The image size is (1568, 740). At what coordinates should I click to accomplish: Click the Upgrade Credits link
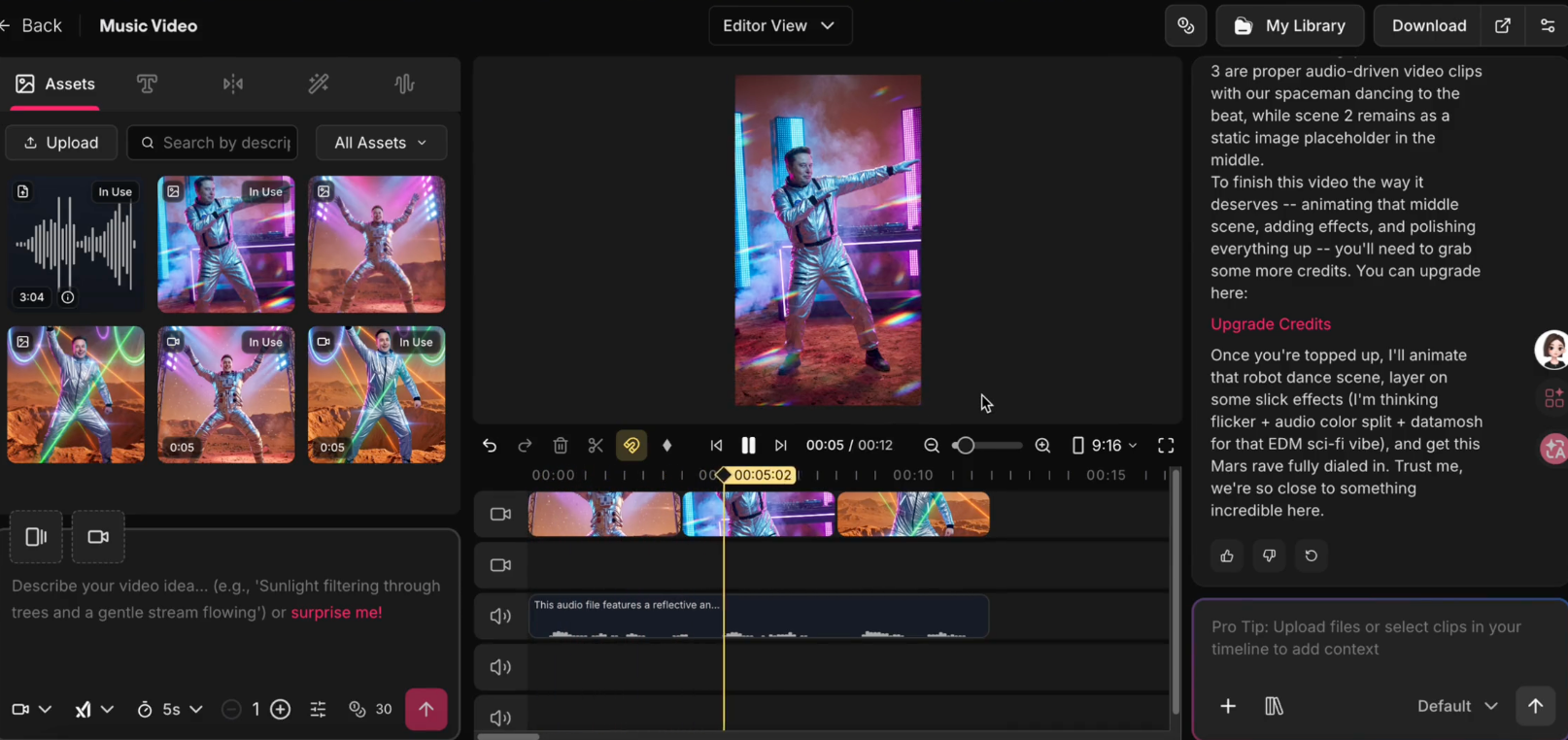click(1270, 324)
